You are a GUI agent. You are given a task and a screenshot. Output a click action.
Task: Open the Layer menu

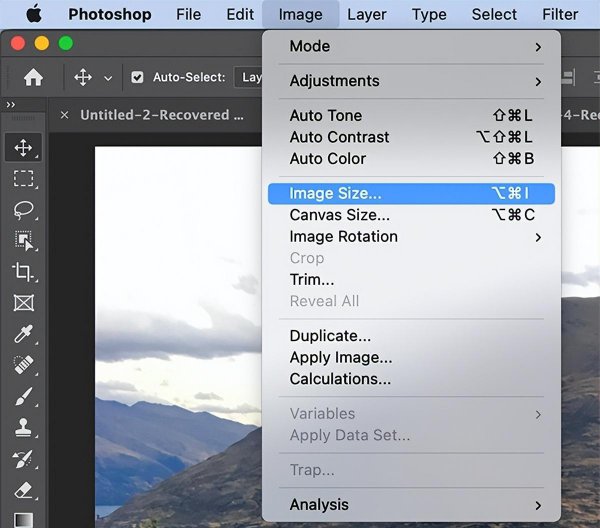[x=367, y=15]
